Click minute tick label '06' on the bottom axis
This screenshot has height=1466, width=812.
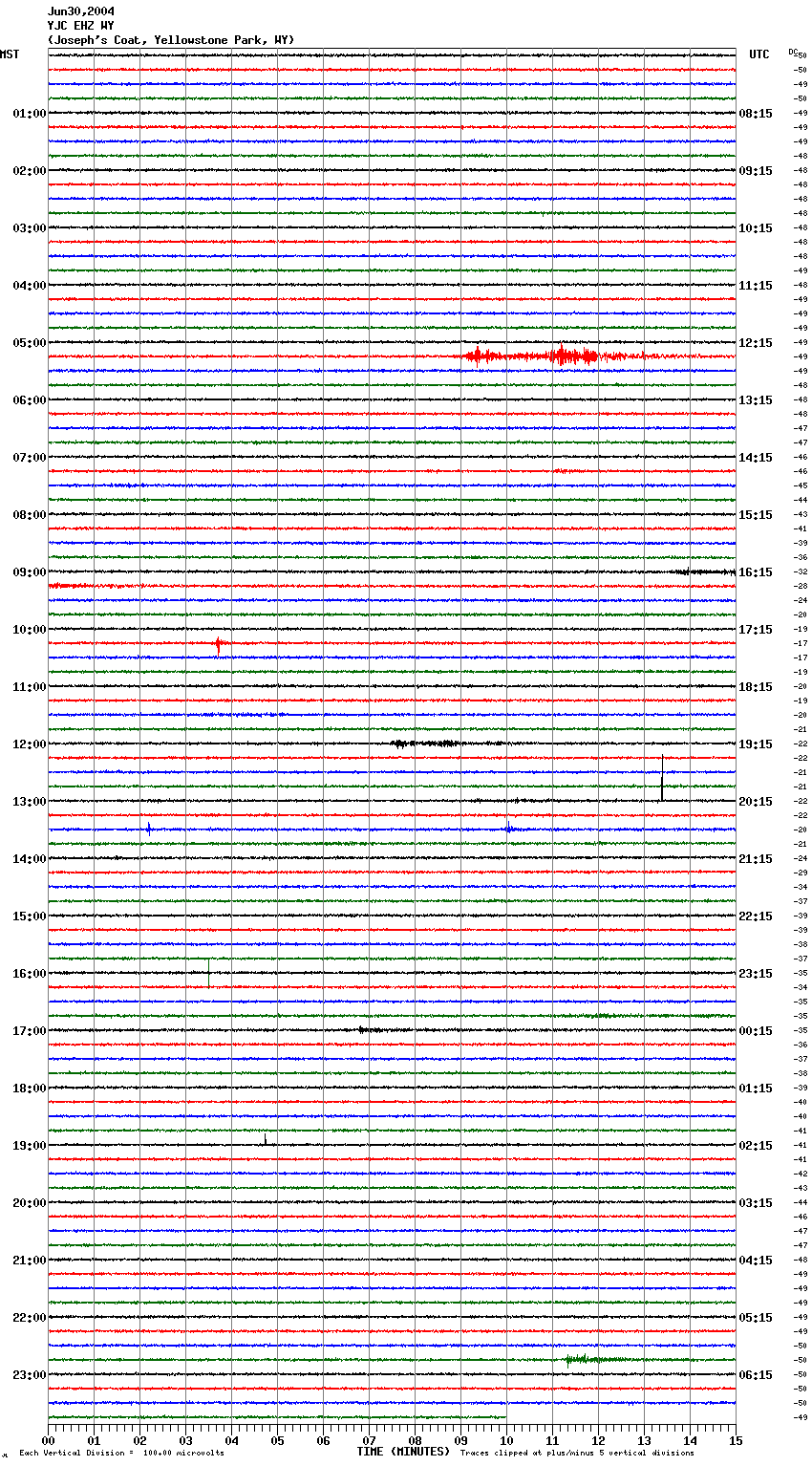pyautogui.click(x=323, y=1440)
